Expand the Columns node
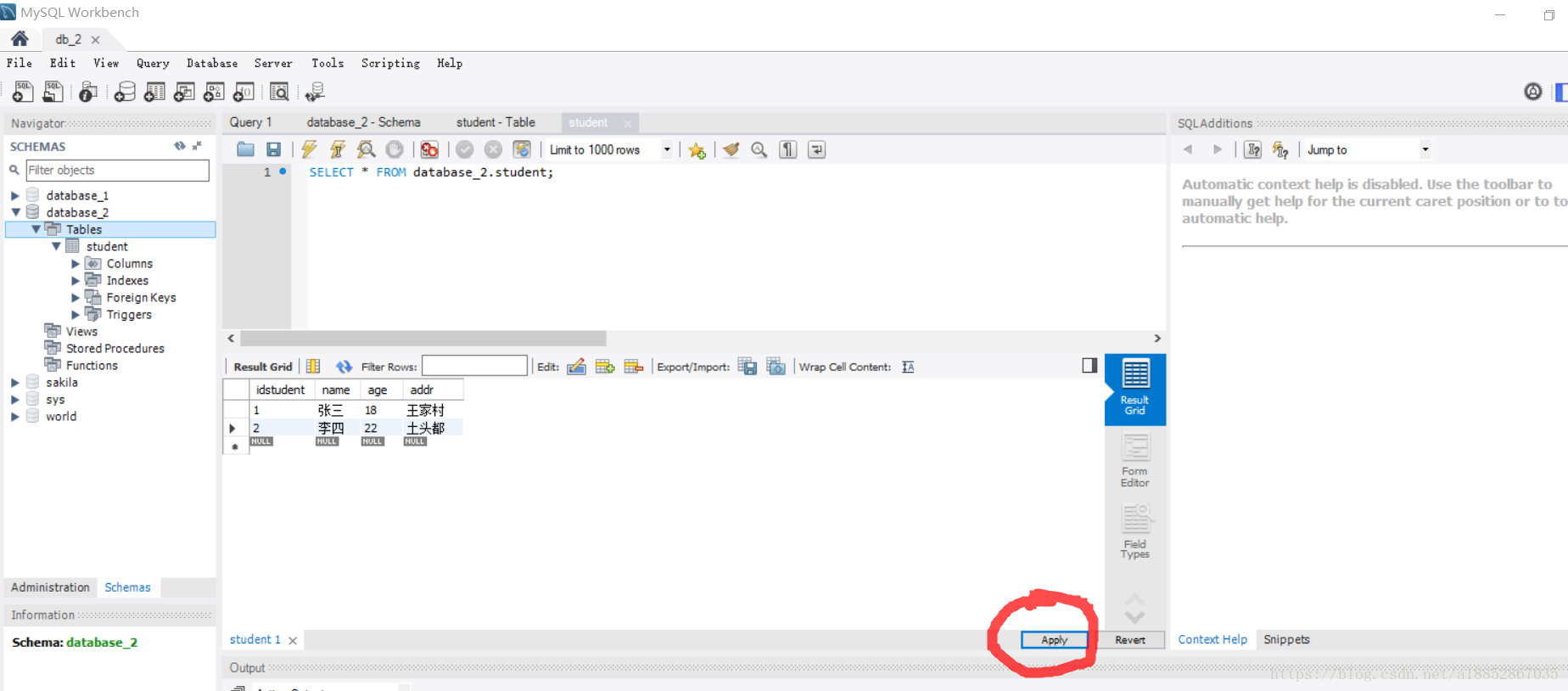Viewport: 1568px width, 691px height. [76, 264]
